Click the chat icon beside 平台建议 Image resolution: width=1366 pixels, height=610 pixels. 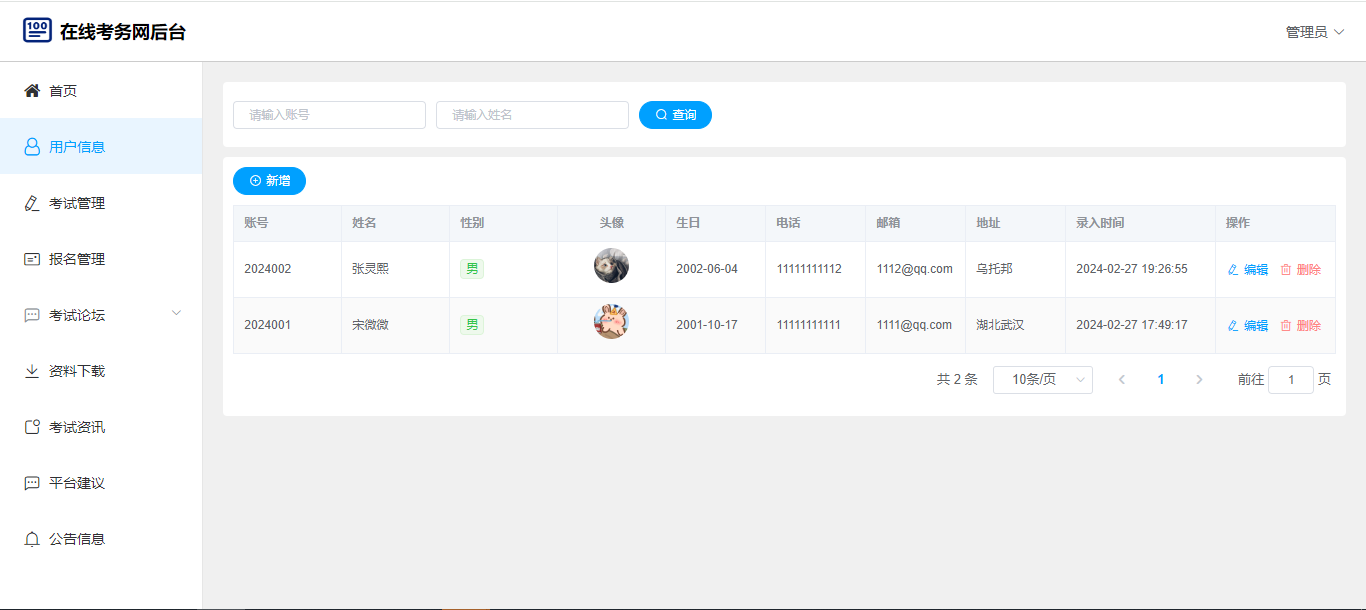32,483
